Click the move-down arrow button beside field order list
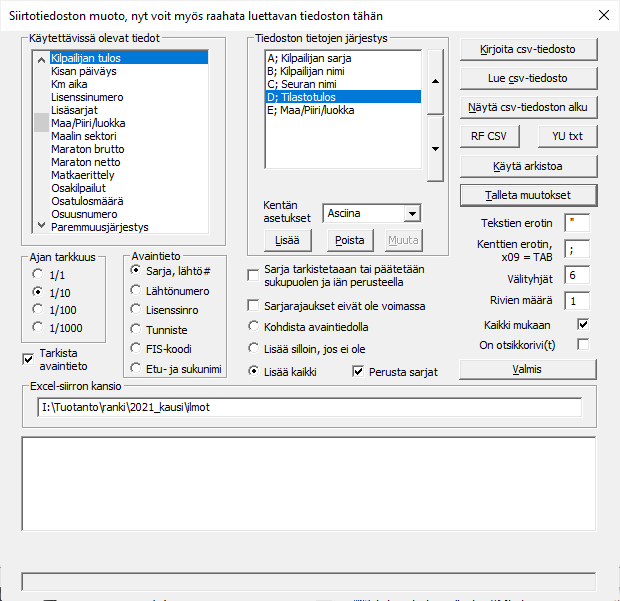 coord(434,148)
